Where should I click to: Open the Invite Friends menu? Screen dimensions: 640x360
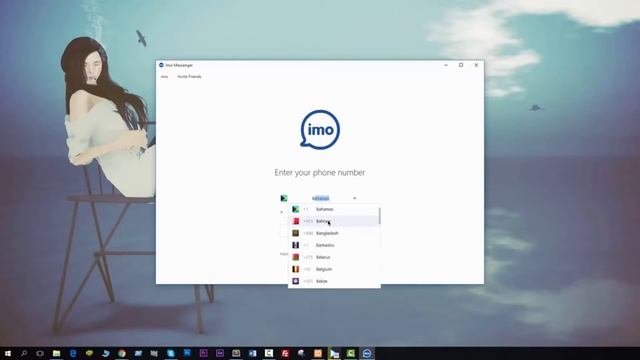pos(189,77)
